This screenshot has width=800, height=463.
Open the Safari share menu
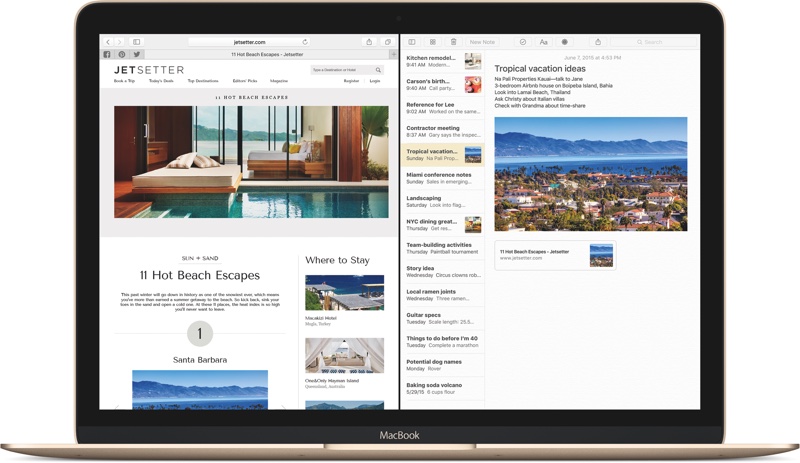click(x=369, y=42)
